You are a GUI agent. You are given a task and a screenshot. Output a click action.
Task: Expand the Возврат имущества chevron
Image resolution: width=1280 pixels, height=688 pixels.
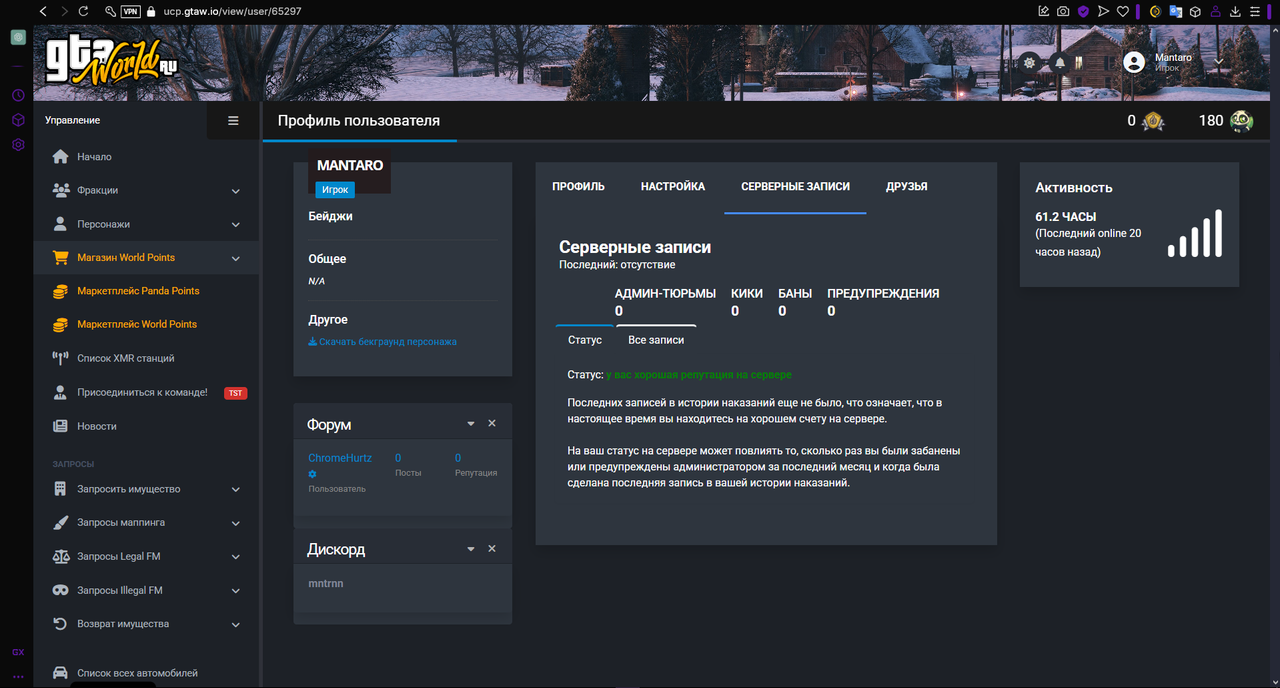click(x=236, y=624)
